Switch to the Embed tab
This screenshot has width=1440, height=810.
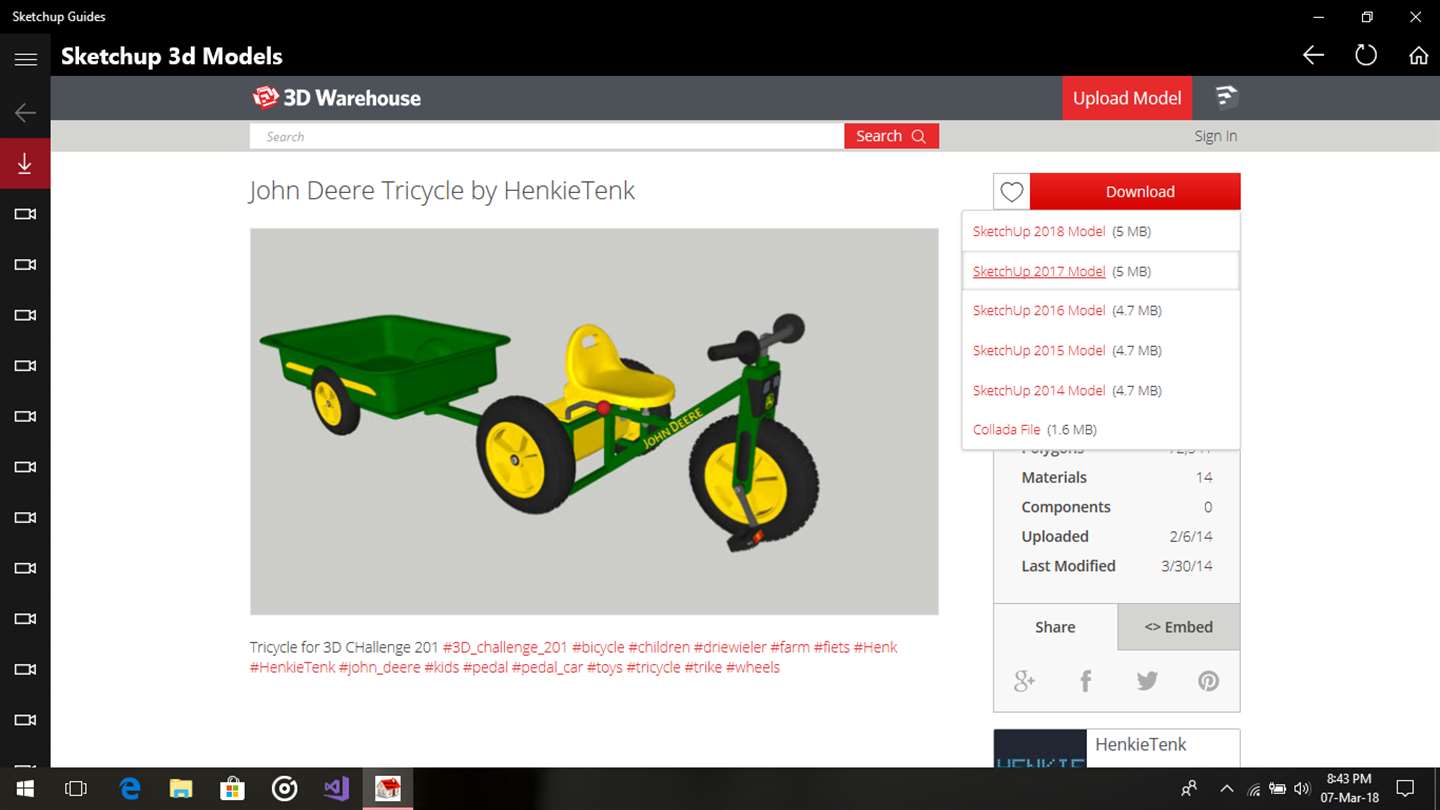1179,627
